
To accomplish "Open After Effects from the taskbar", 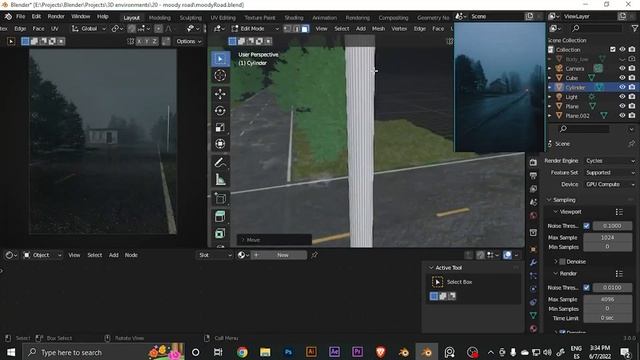I will pos(334,352).
